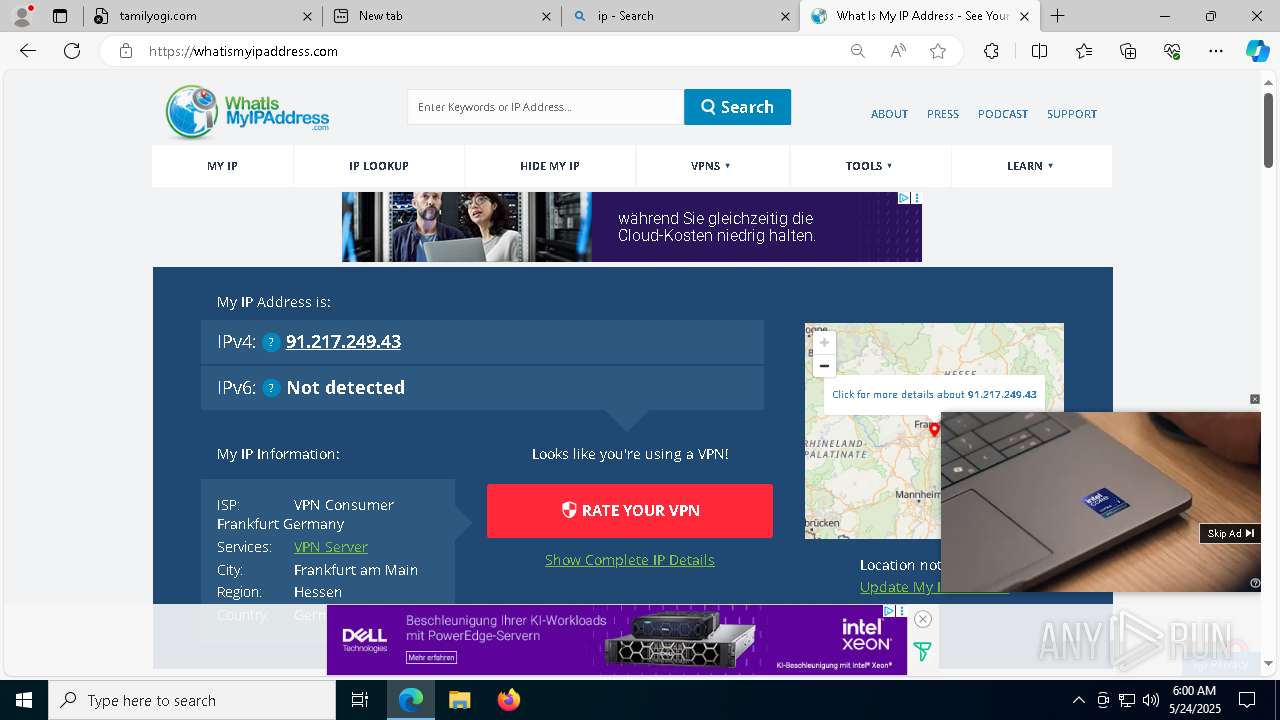1280x720 pixels.
Task: Open the notification center icon
Action: pos(1247,700)
